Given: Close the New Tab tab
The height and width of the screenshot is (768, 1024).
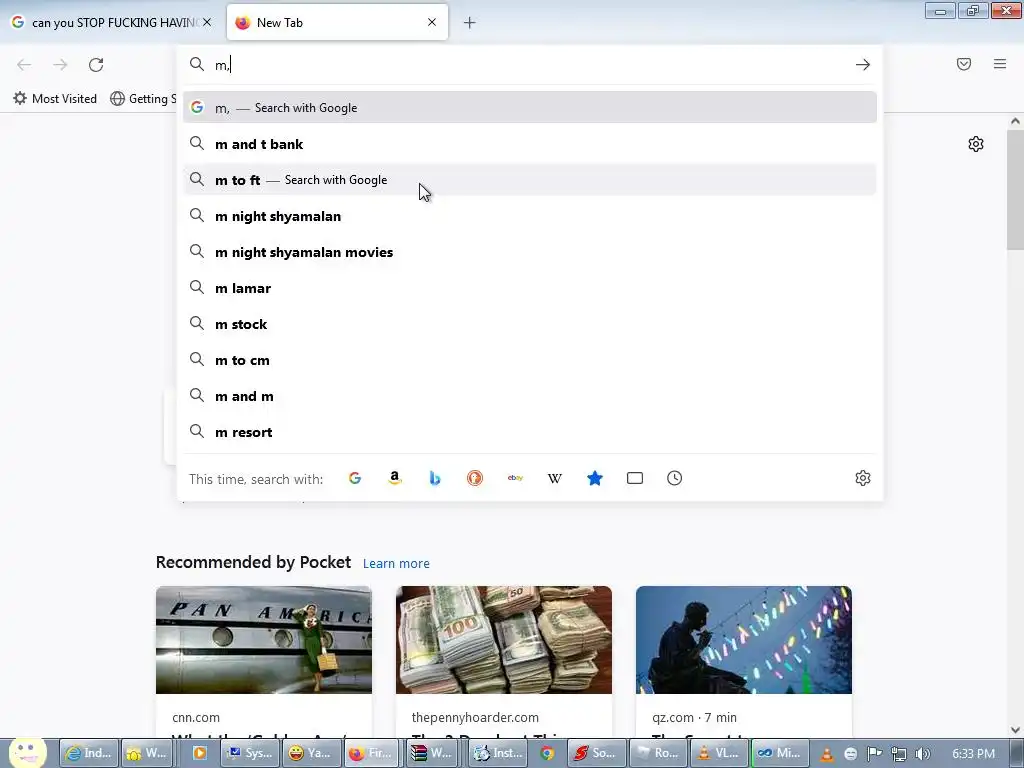Looking at the screenshot, I should coord(432,22).
